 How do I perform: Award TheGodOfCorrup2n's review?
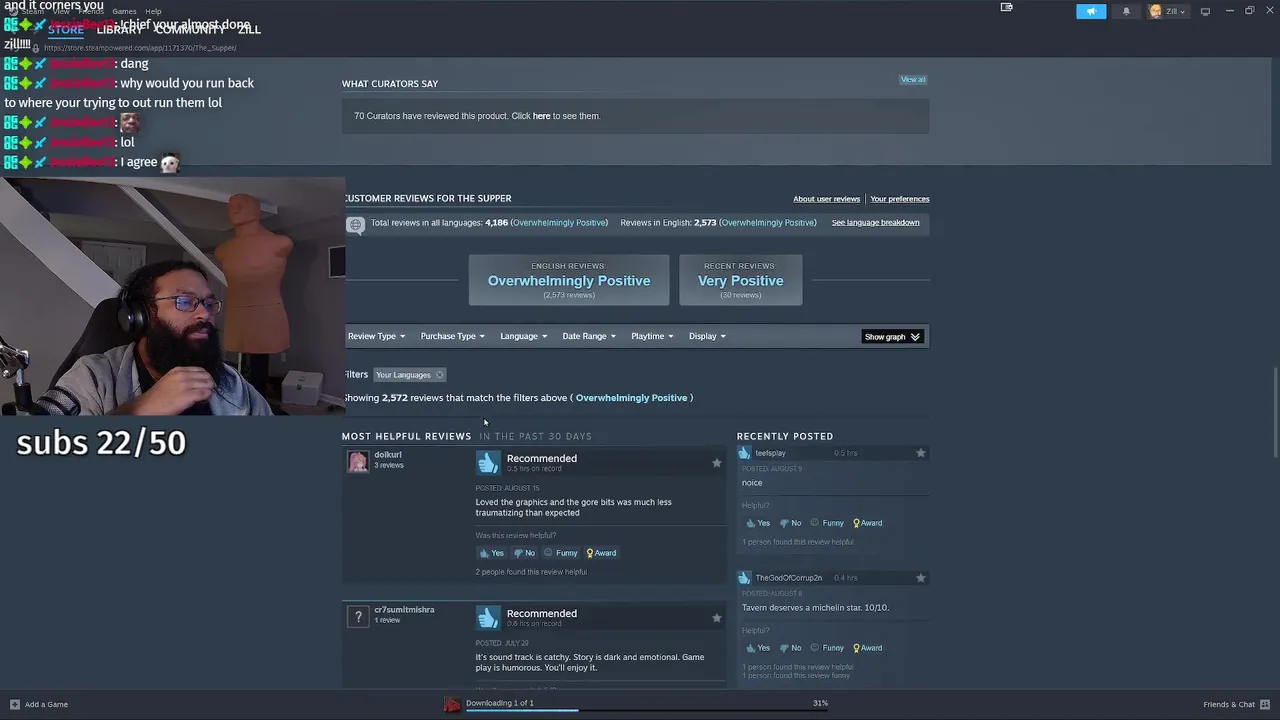pos(867,648)
